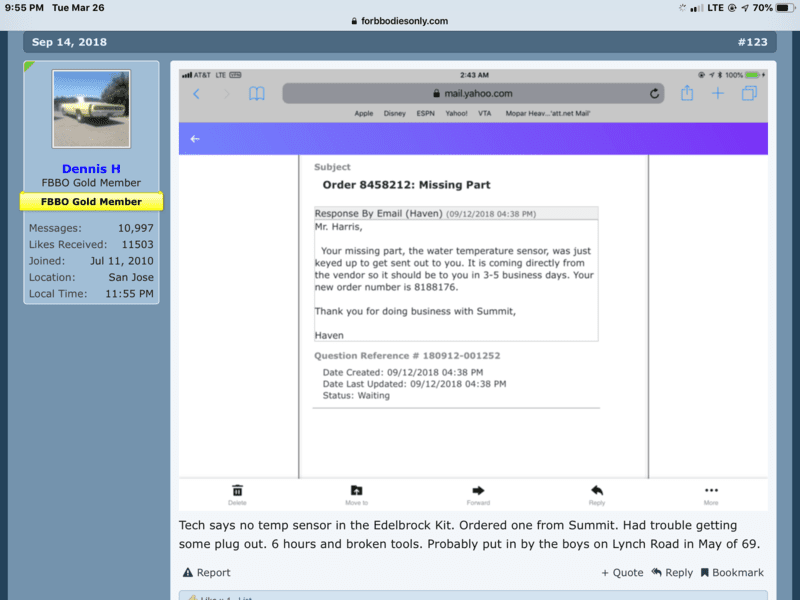Click the 'Joined: Jul 11, 2010' line
Viewport: 800px width, 600px height.
pos(91,261)
